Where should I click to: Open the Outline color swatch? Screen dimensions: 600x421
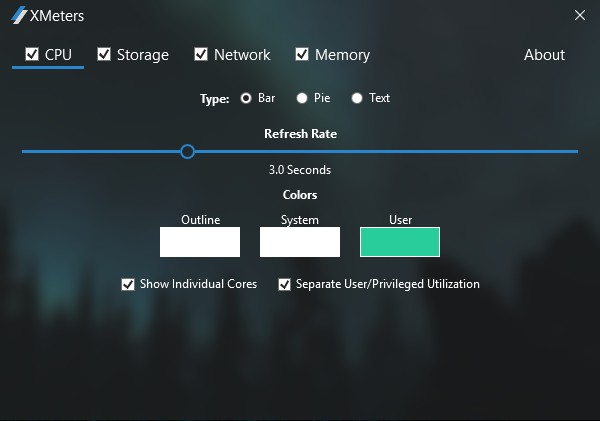(x=200, y=242)
